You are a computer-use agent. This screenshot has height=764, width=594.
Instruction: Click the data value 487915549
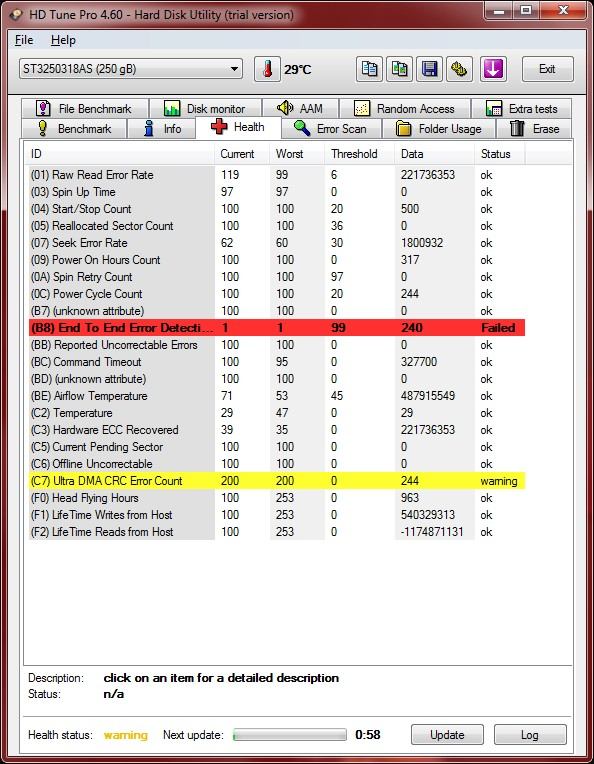428,396
